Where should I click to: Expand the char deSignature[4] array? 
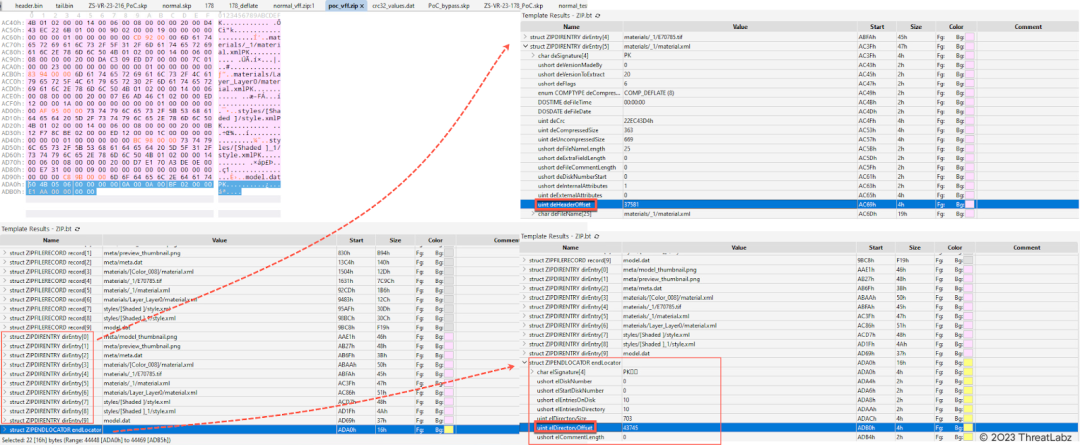point(534,55)
